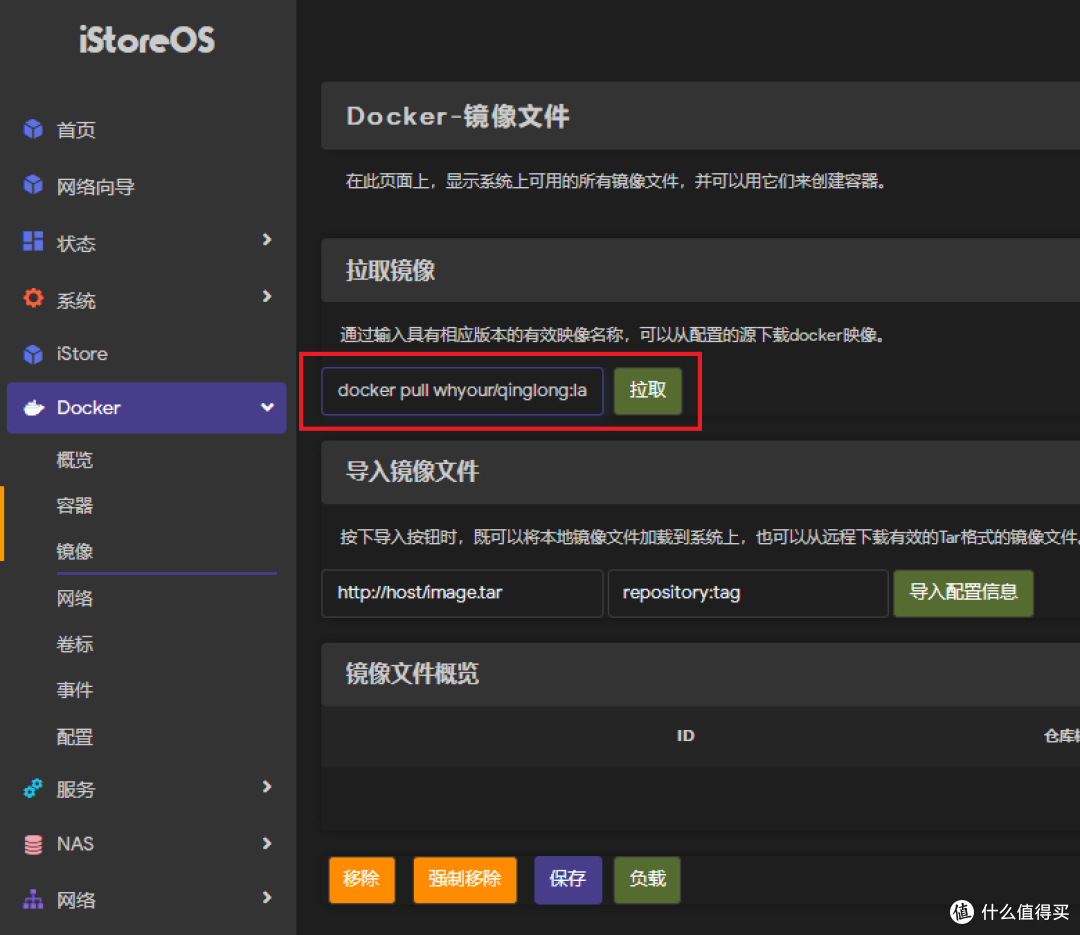Focus the http://host/image.tar input field
The width and height of the screenshot is (1080, 935).
(462, 593)
